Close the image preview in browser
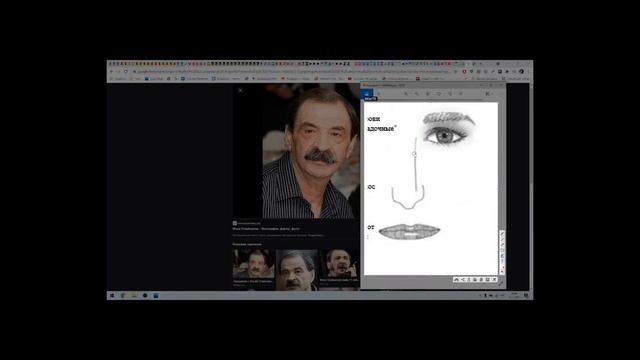 [x=240, y=90]
